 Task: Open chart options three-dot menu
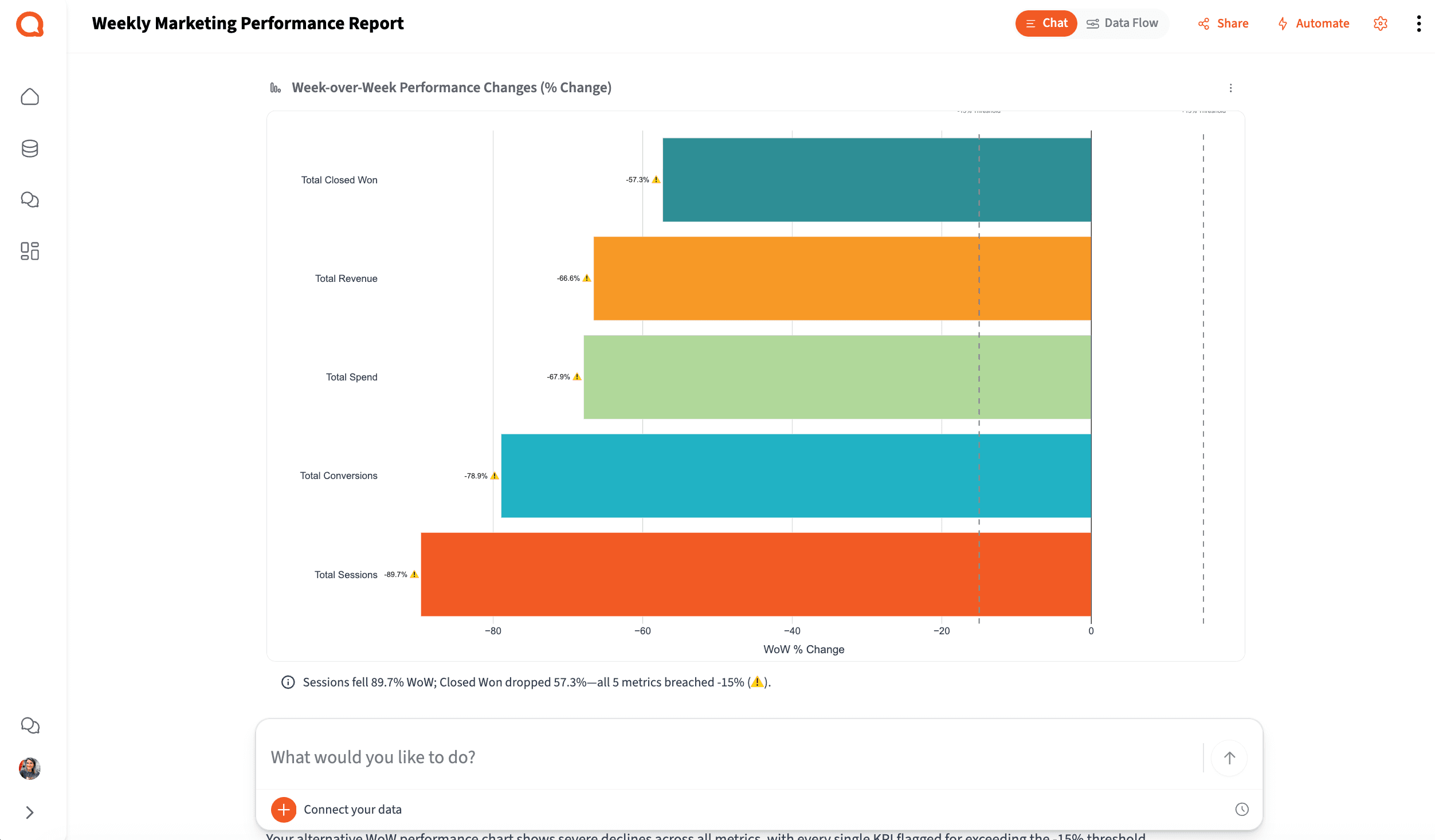[x=1230, y=88]
